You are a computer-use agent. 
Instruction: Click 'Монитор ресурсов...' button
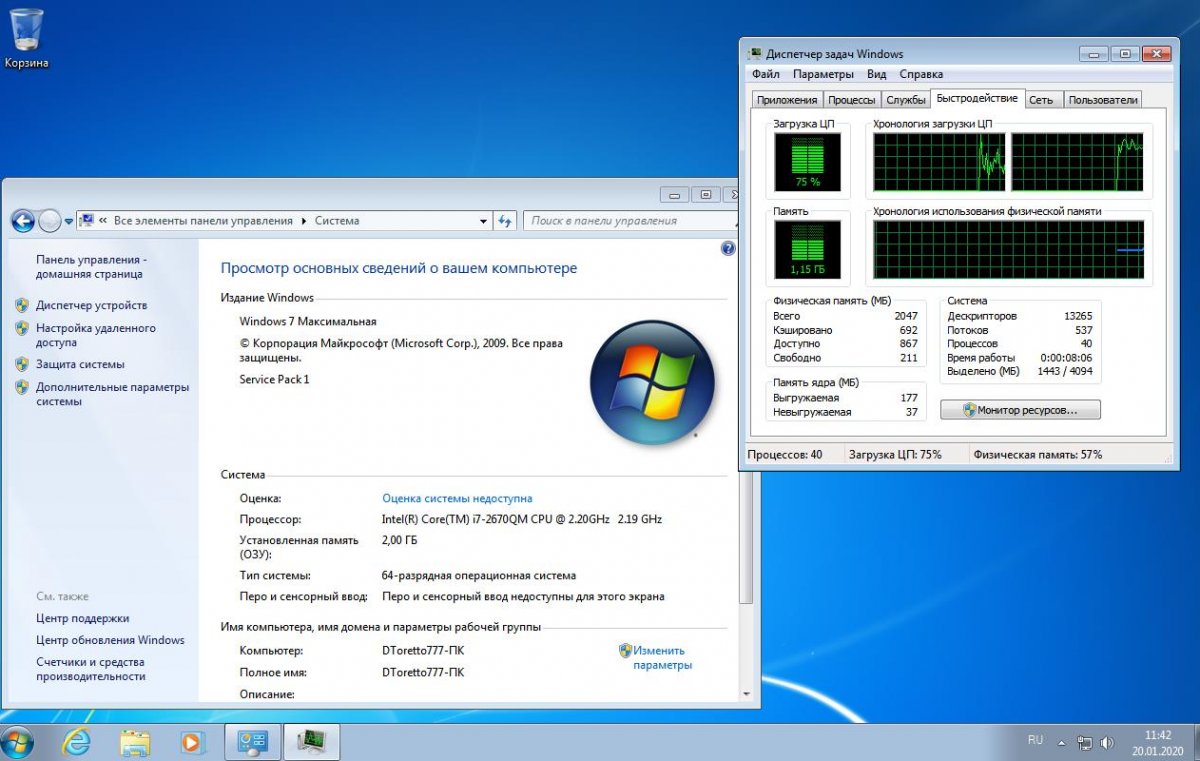pyautogui.click(x=1020, y=410)
